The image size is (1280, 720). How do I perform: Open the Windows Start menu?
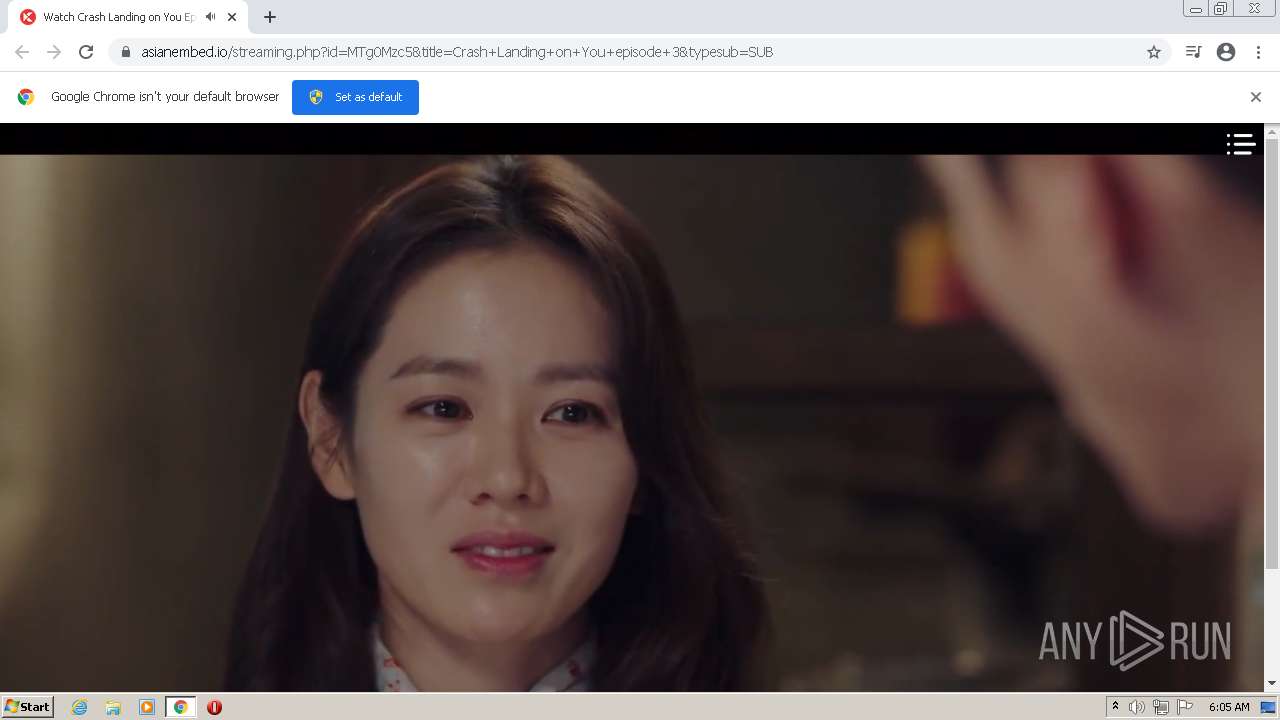pos(28,707)
